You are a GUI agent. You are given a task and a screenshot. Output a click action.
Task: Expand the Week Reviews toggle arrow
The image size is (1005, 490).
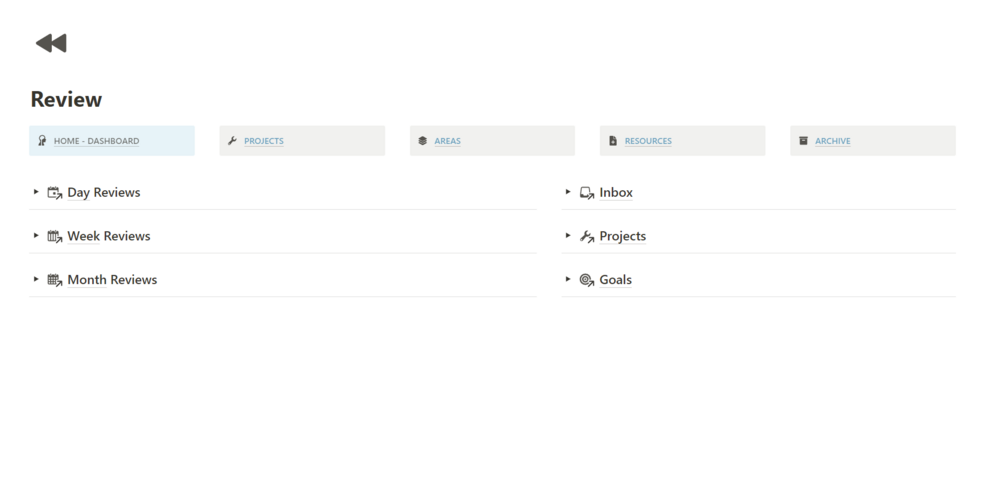click(37, 236)
